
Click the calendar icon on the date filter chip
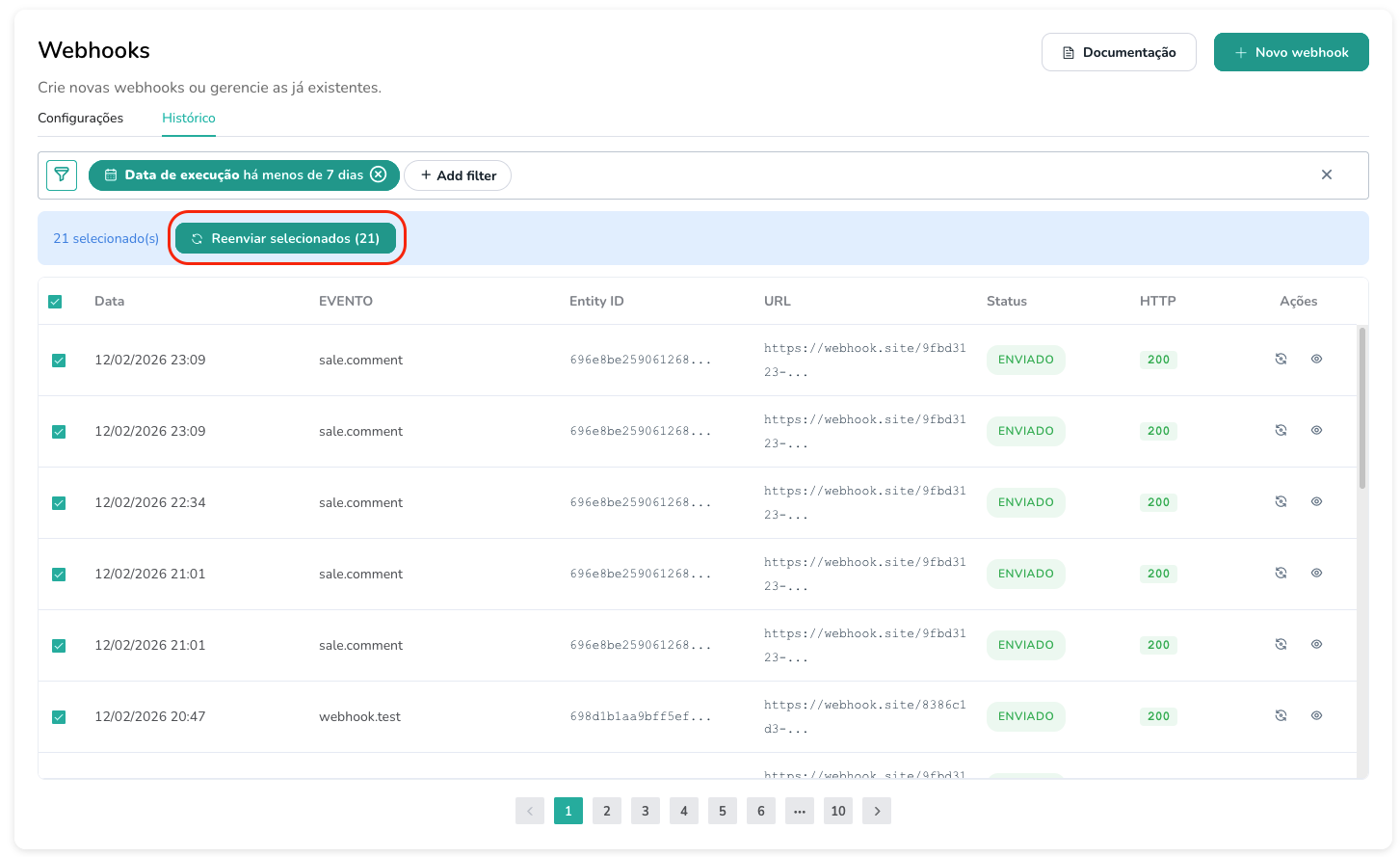tap(110, 175)
